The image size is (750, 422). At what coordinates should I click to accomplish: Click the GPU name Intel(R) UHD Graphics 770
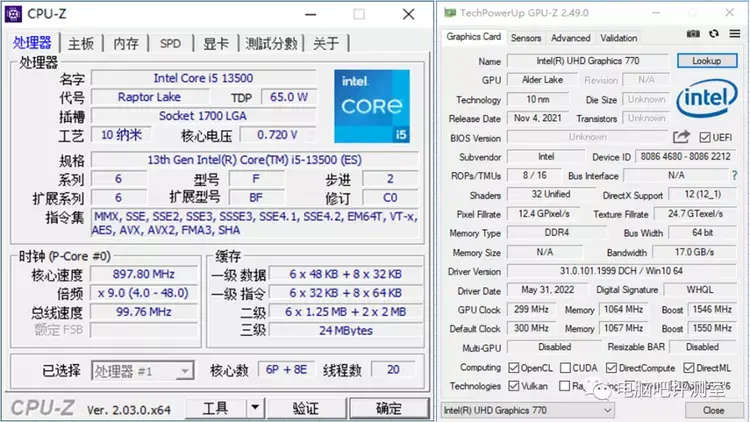[587, 61]
